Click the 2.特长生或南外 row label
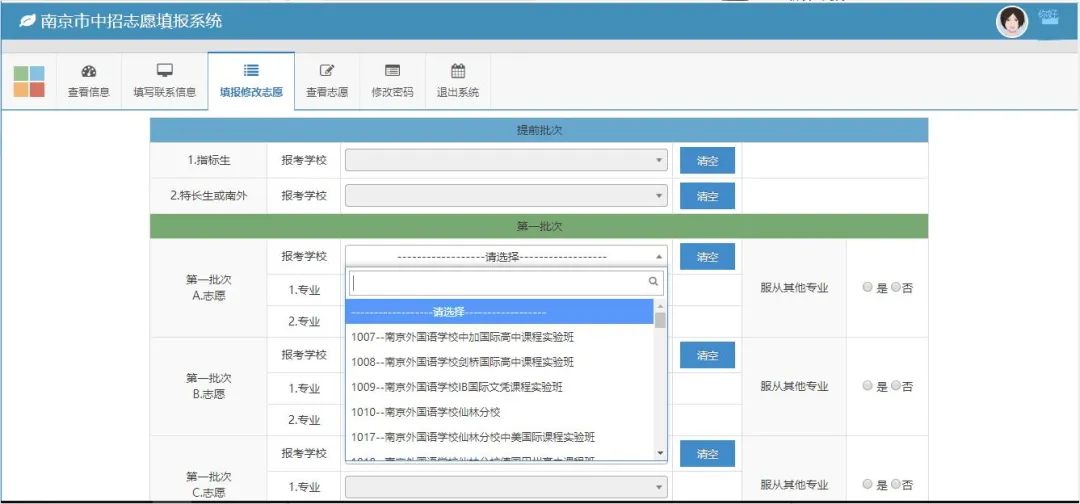1080x504 pixels. [209, 196]
